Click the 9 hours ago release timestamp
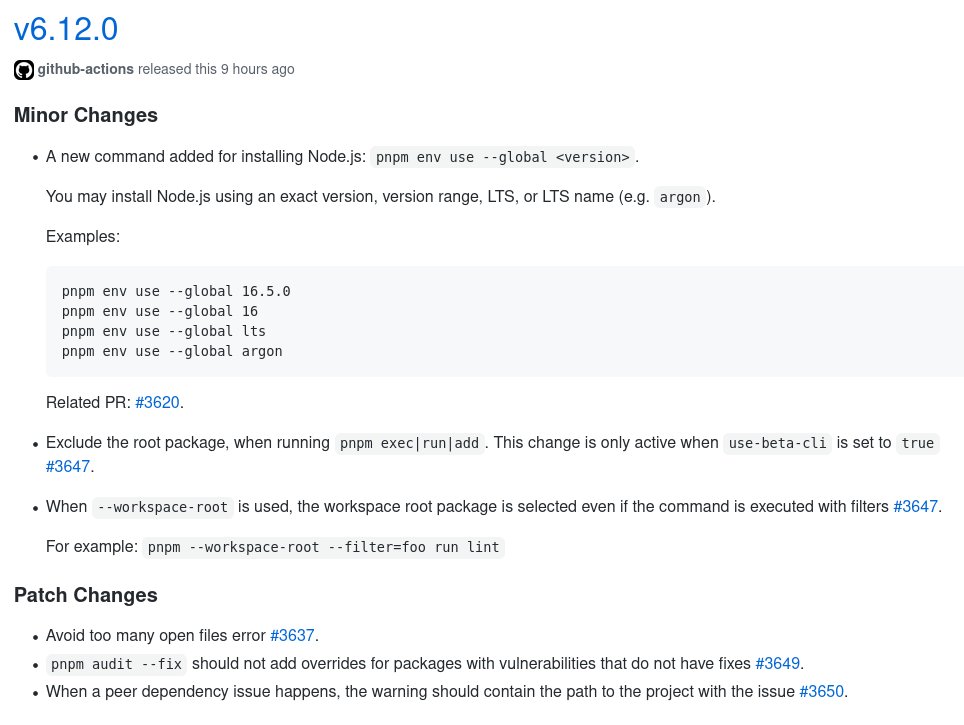Screen dimensions: 964x725 click(258, 69)
